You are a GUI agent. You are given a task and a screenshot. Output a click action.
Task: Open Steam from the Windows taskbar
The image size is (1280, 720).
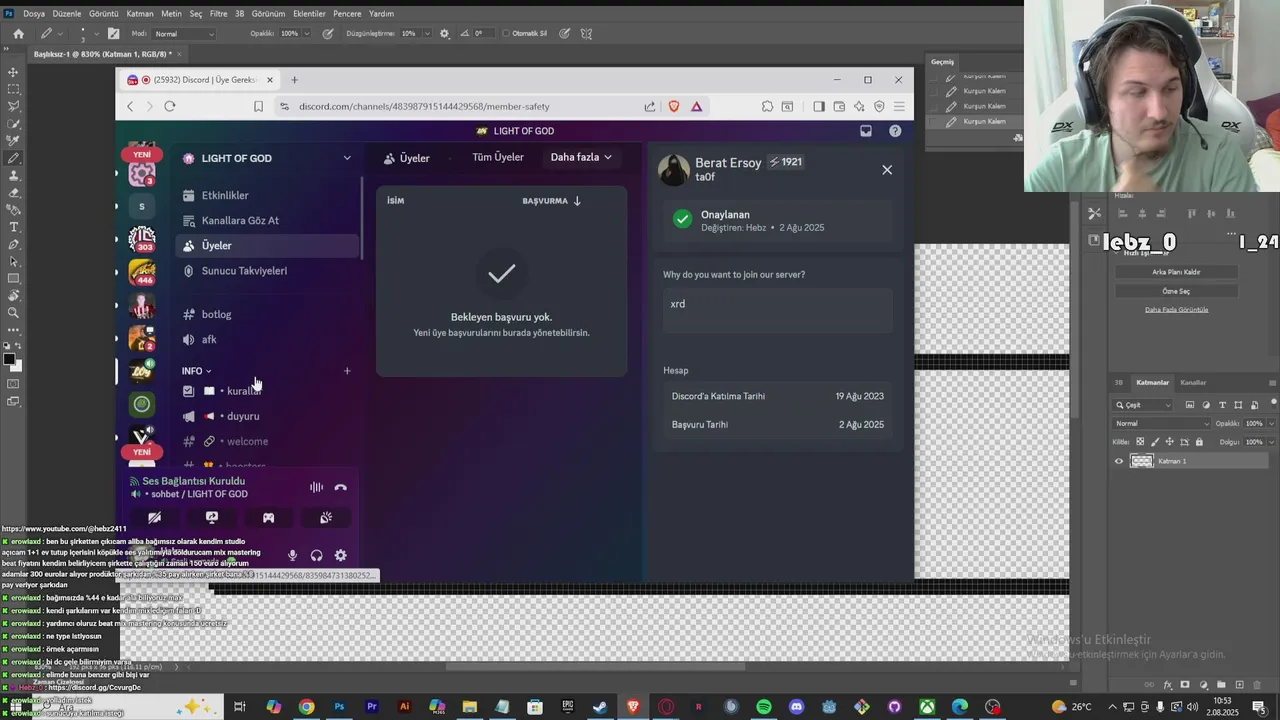tap(600, 707)
